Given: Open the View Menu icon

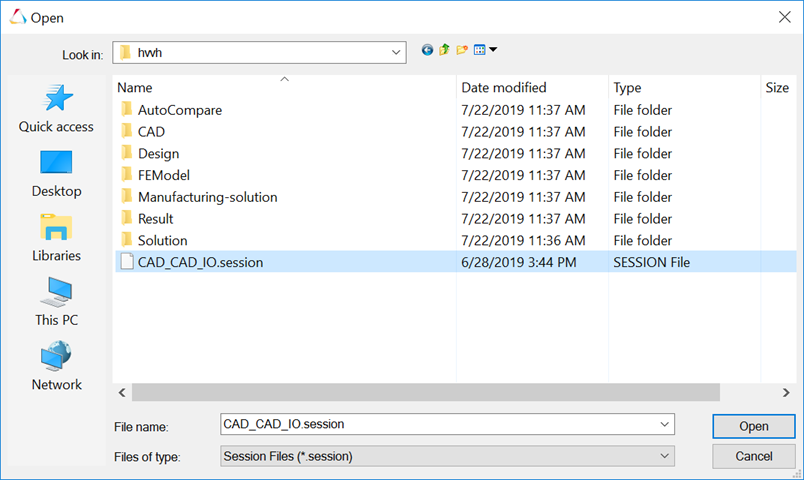Looking at the screenshot, I should [x=484, y=50].
